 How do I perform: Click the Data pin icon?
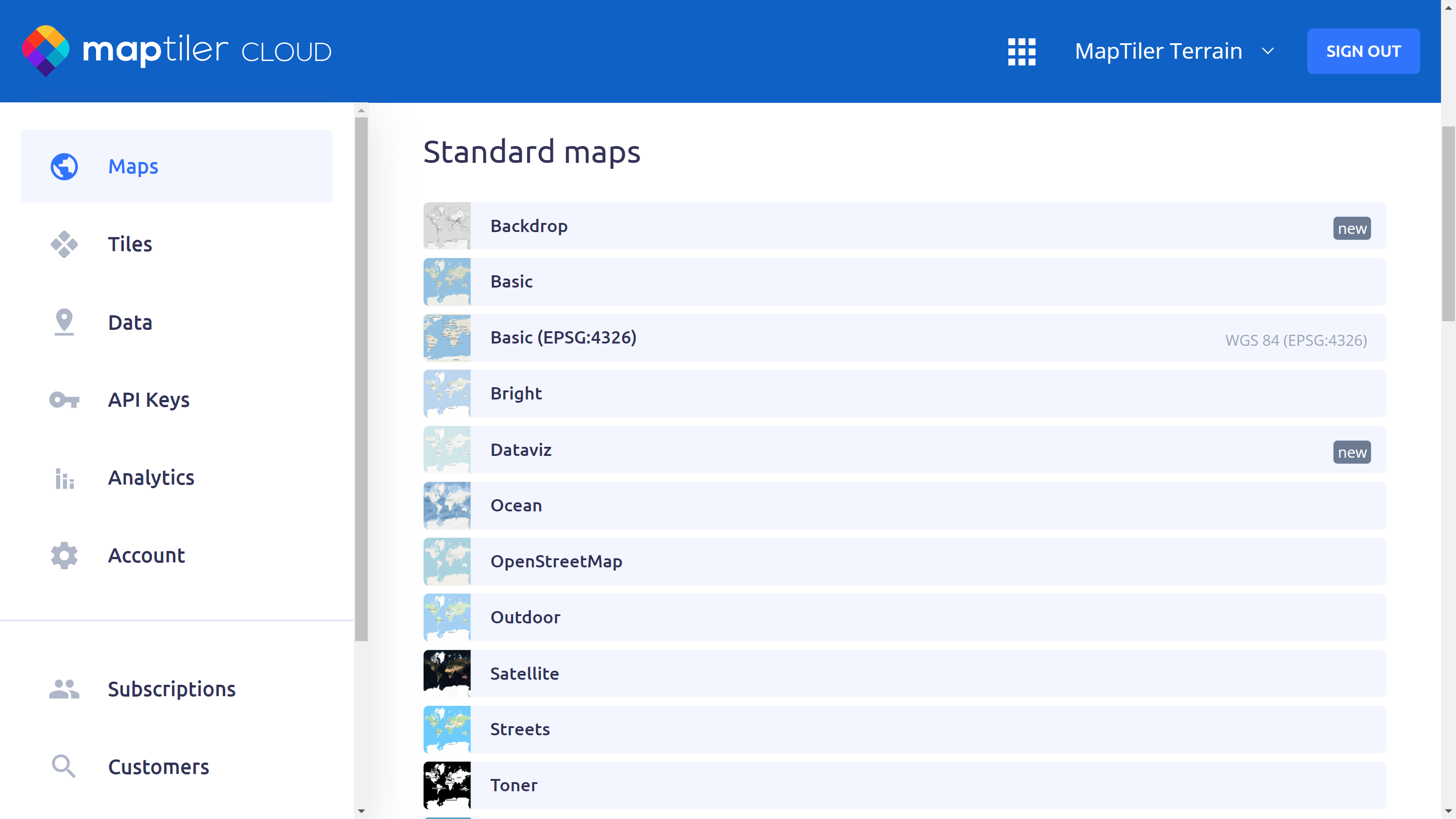64,322
